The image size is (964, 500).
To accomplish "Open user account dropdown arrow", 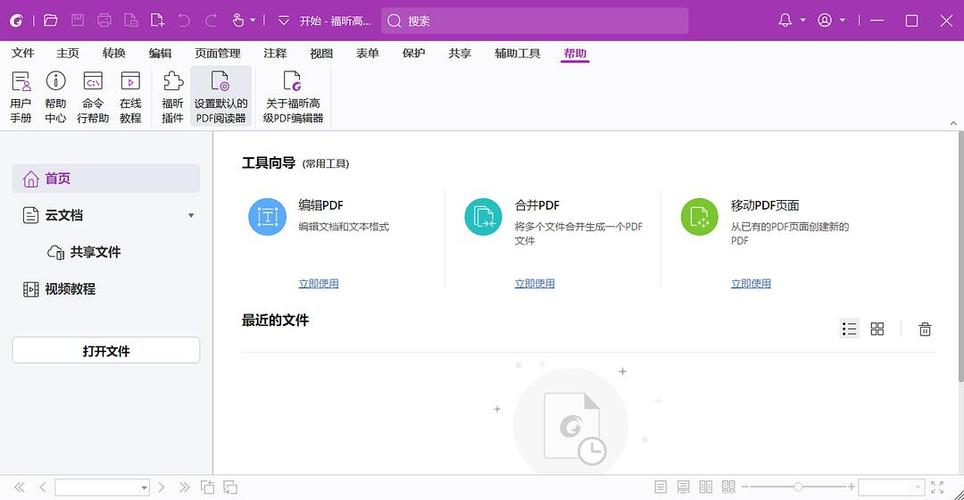I will click(842, 20).
